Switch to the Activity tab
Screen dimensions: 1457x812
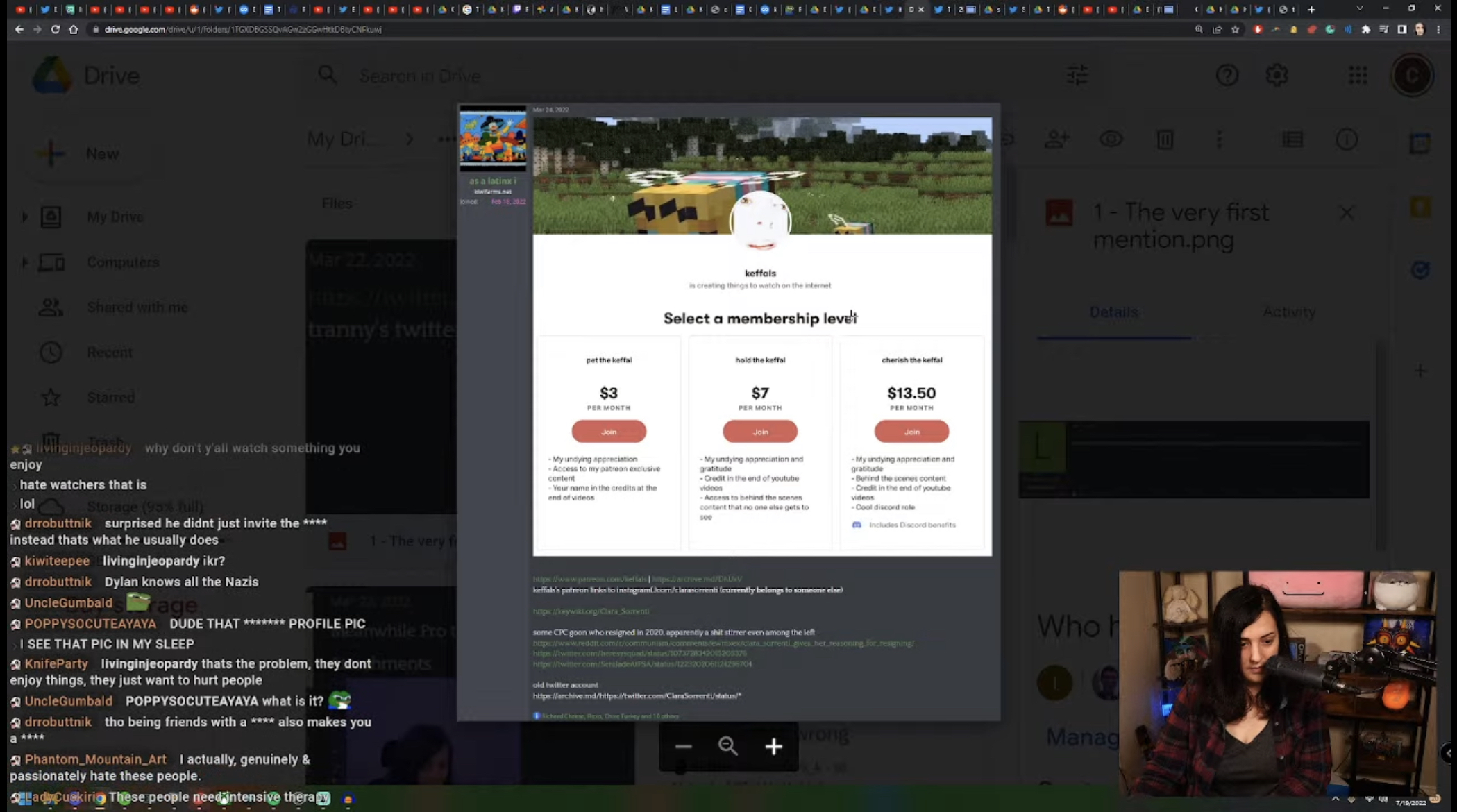(x=1289, y=312)
